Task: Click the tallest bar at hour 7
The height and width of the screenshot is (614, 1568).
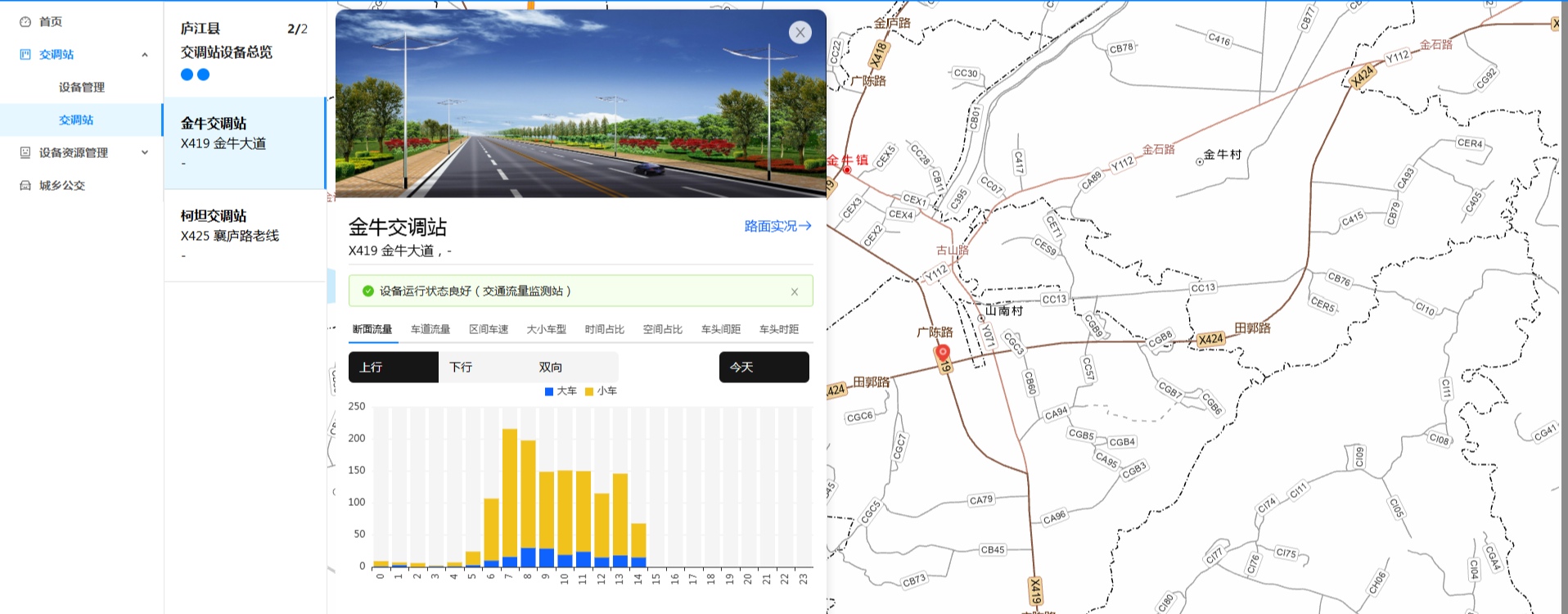Action: [510, 498]
